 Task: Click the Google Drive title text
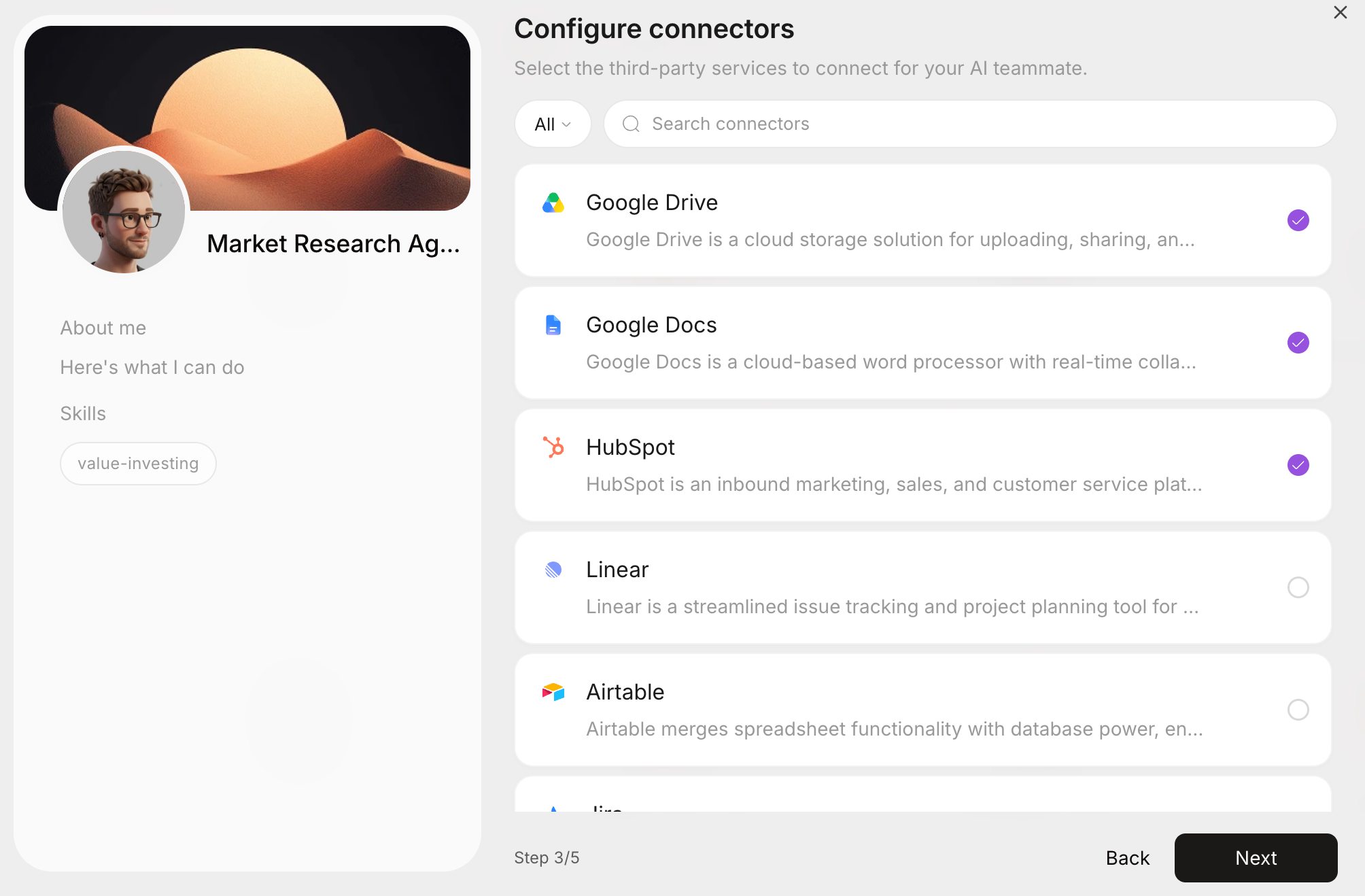[x=652, y=203]
